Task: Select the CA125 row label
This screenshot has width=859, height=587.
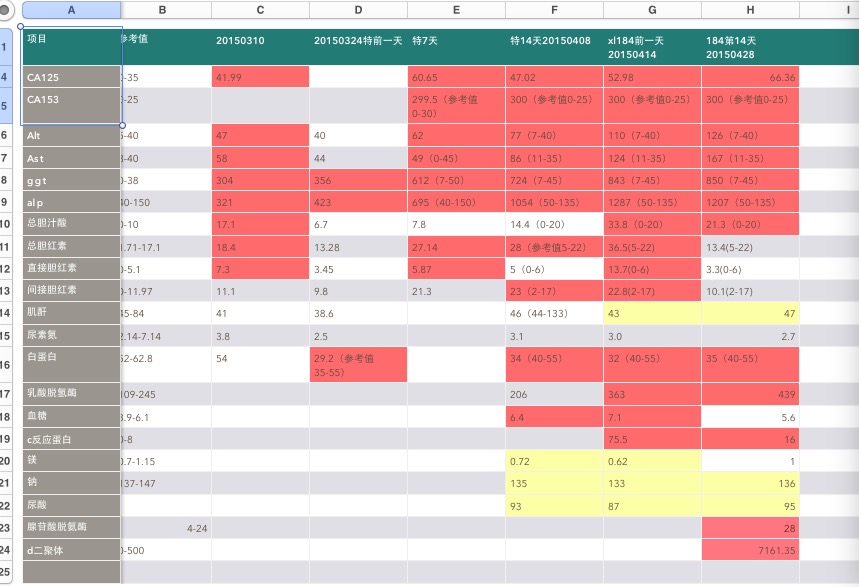Action: (x=72, y=77)
